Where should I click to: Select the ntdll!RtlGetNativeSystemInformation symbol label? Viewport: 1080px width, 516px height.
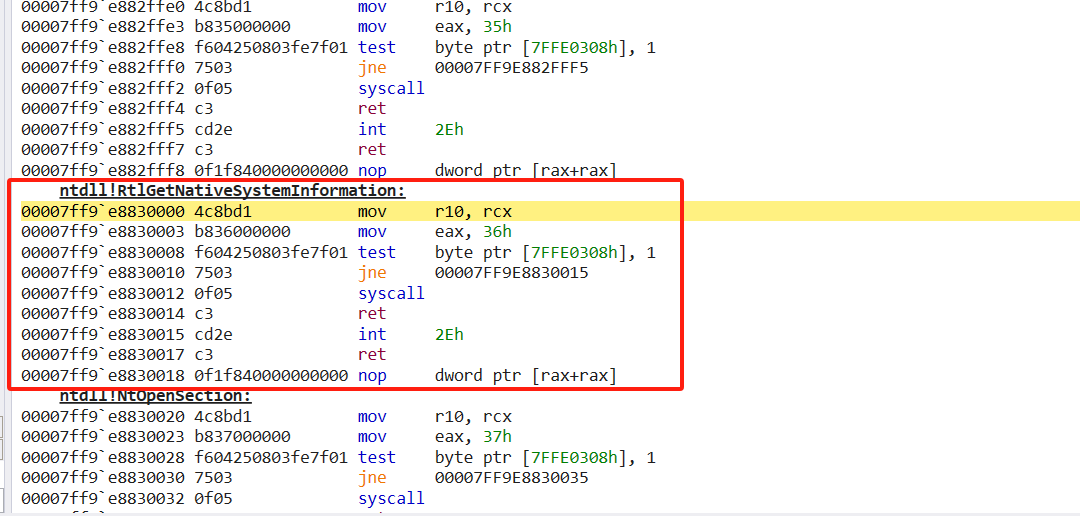click(233, 191)
